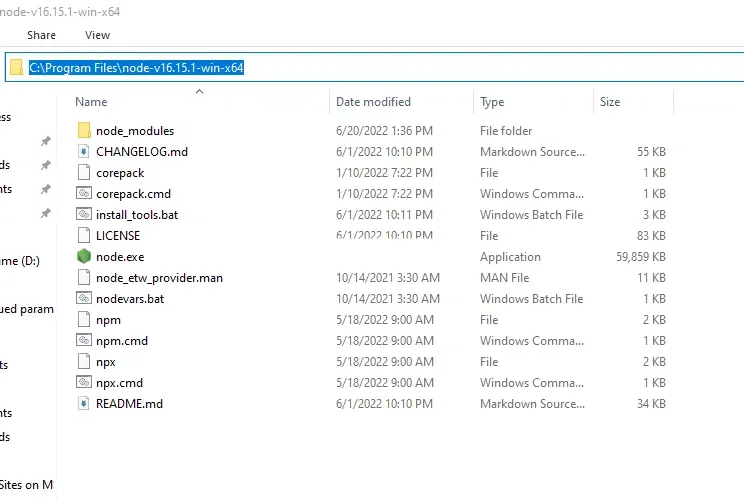Click the 83 KB size of LICENSE
Viewport: 744px width, 500px height.
[x=651, y=236]
